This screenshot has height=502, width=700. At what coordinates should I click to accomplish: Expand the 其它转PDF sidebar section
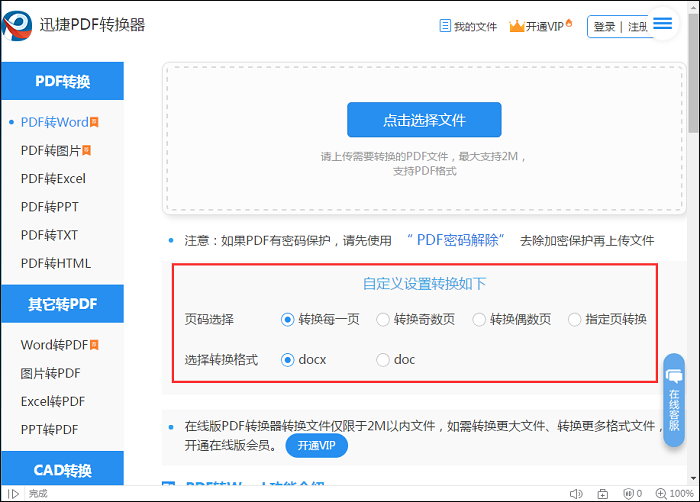pos(62,304)
